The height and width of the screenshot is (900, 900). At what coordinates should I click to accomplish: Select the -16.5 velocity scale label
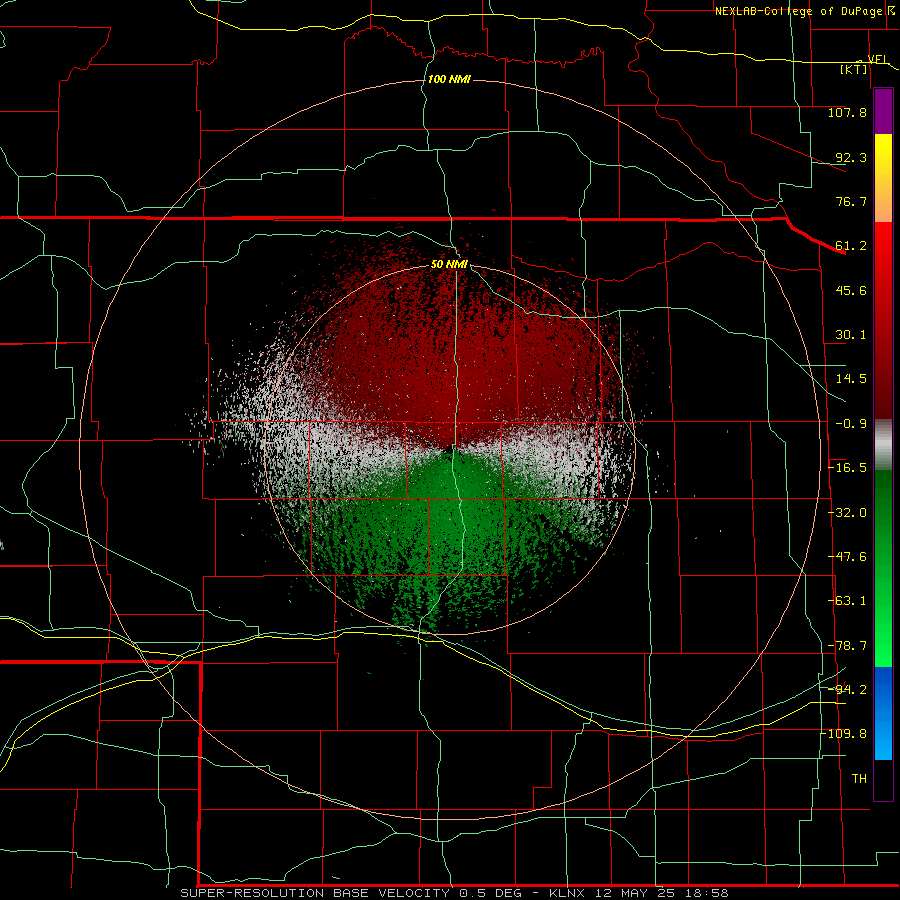pyautogui.click(x=847, y=468)
